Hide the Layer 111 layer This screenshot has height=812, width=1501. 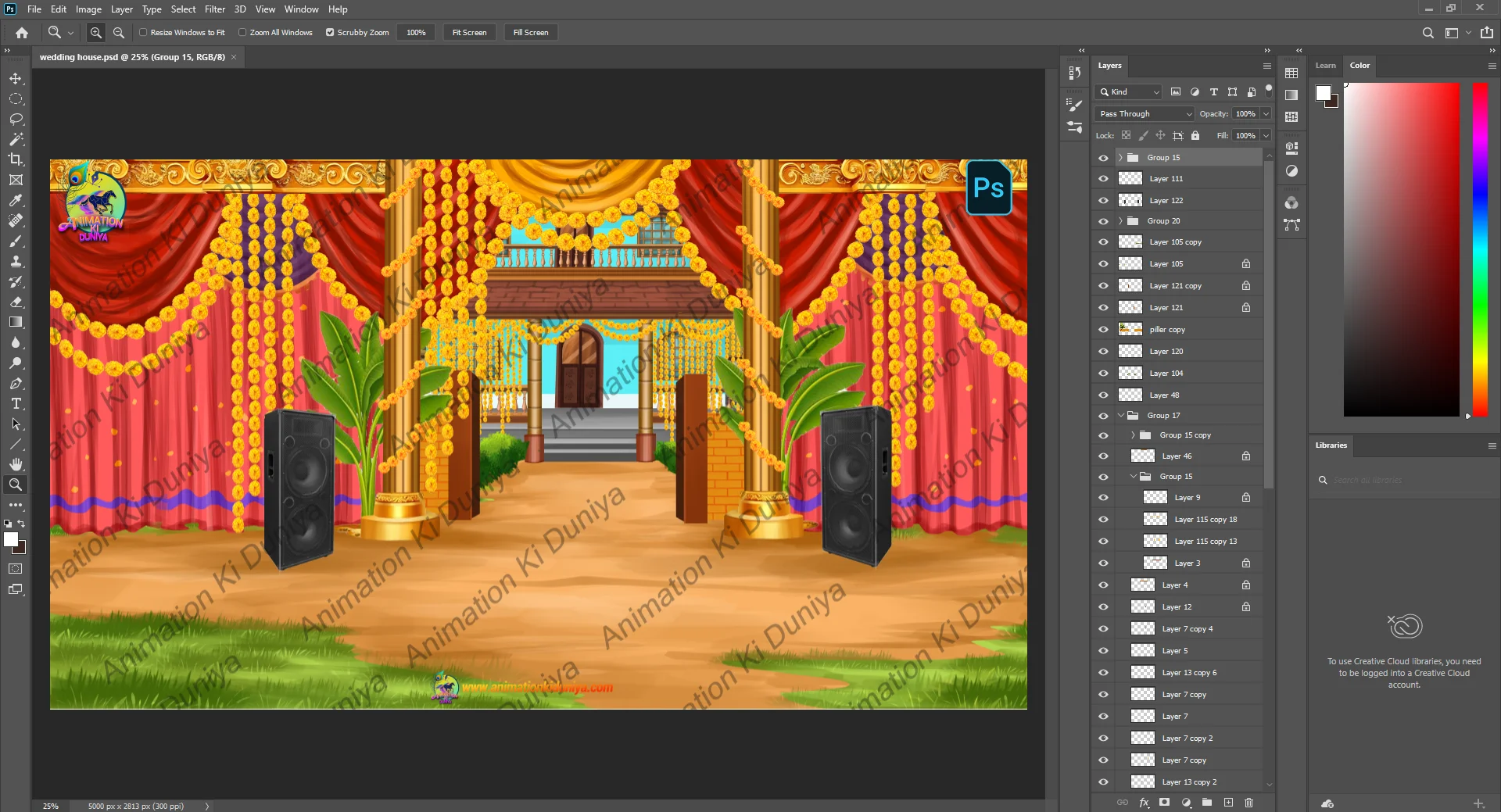pos(1103,179)
